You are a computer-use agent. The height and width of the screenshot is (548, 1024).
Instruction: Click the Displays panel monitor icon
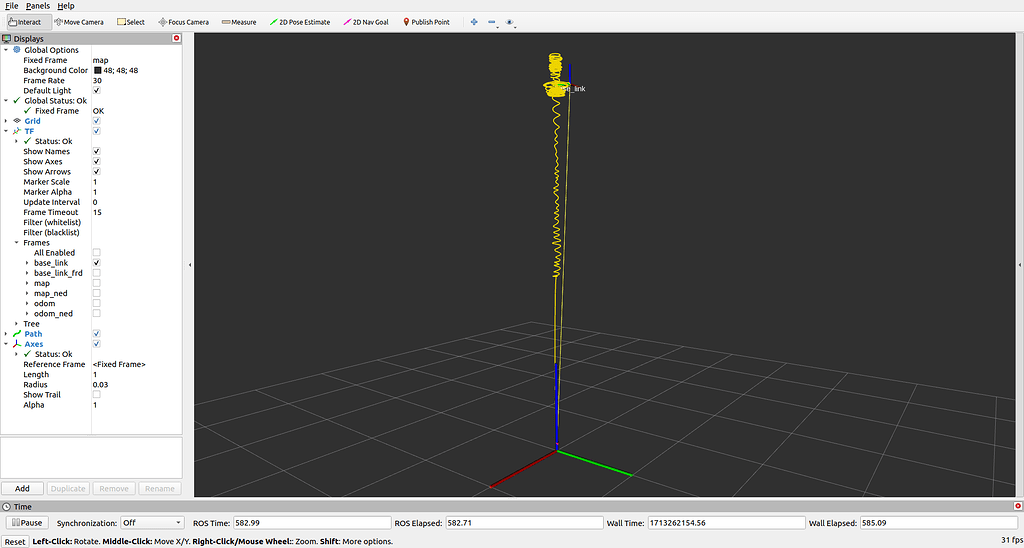(x=7, y=39)
